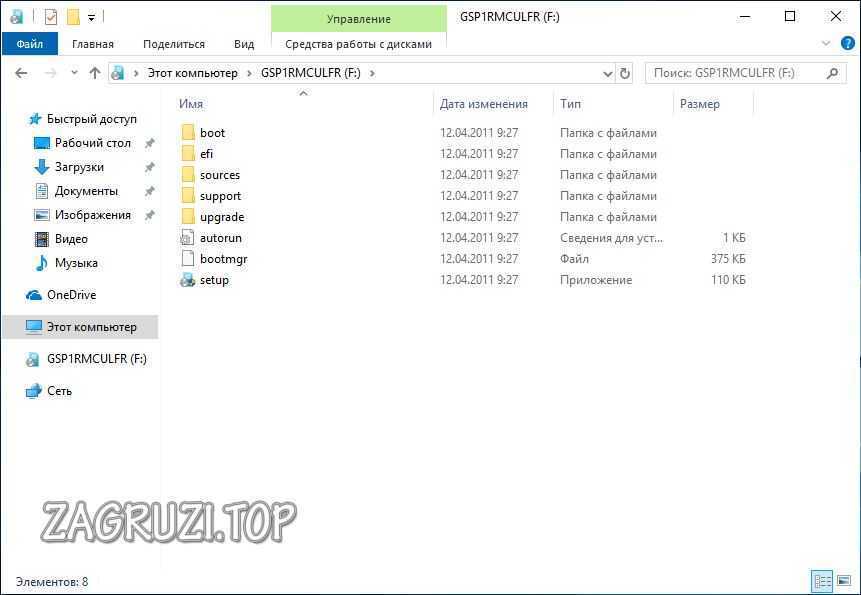Click the pin icon next to Загрузки
The height and width of the screenshot is (595, 861).
[x=149, y=167]
